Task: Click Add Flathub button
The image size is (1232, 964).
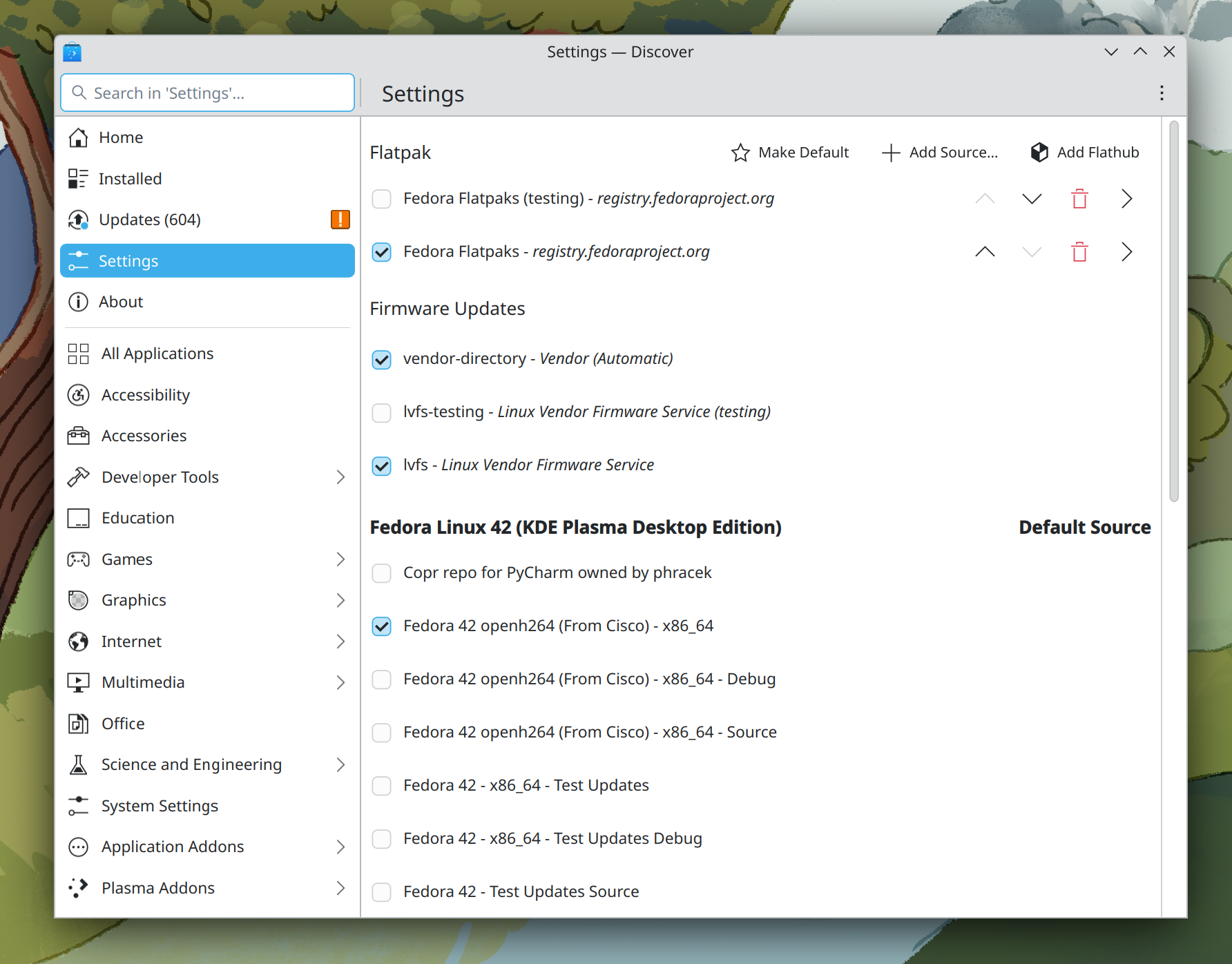Action: [1084, 153]
